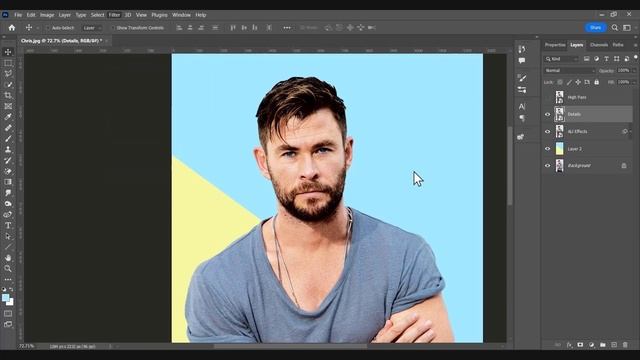
Task: Show the High Pass layer
Action: 548,98
